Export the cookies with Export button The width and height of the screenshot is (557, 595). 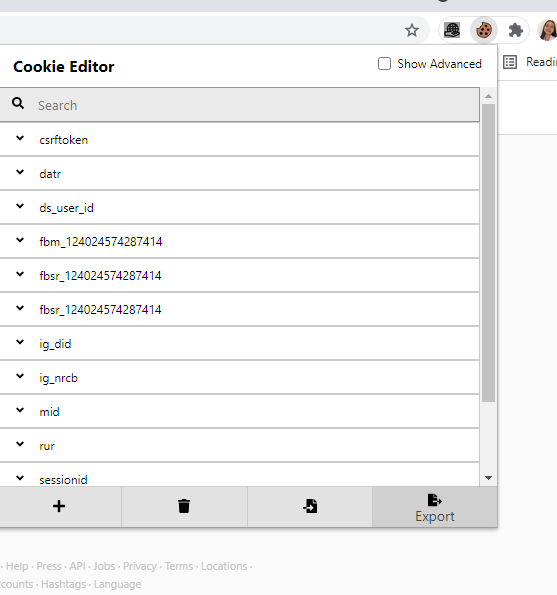(x=435, y=507)
